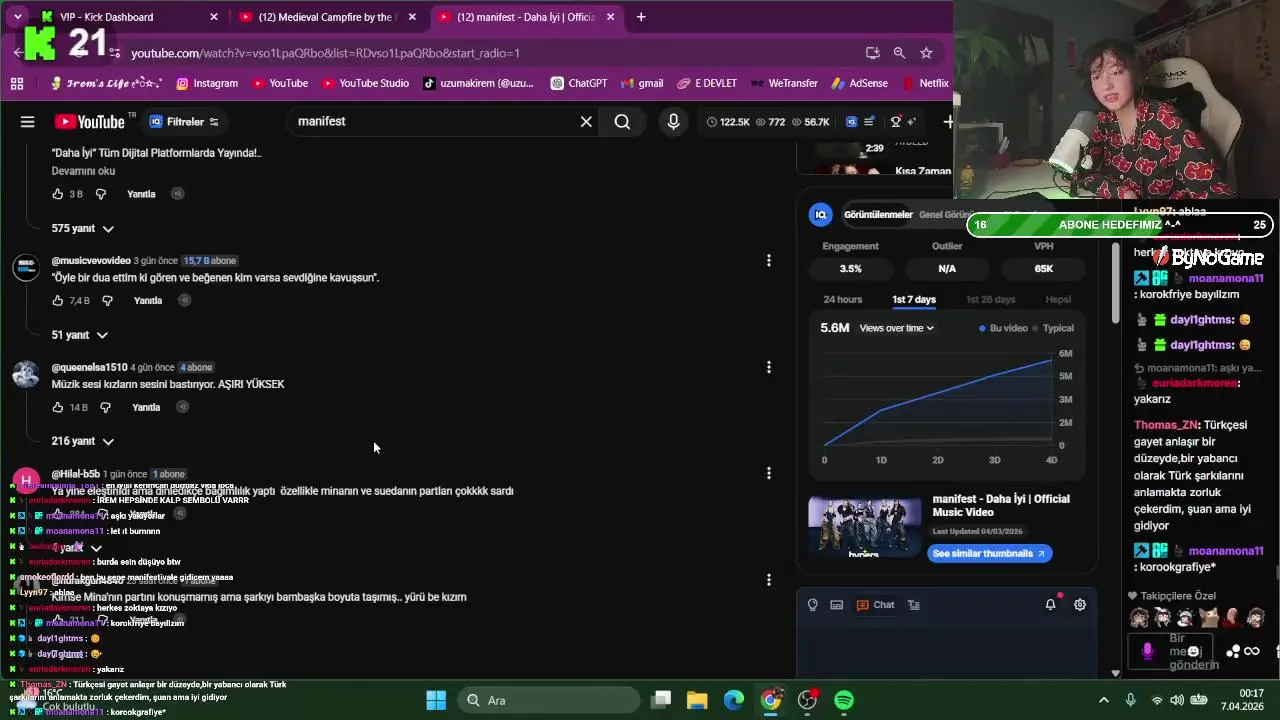The width and height of the screenshot is (1280, 720).
Task: Open the E DEVLET bookmark
Action: [x=707, y=83]
